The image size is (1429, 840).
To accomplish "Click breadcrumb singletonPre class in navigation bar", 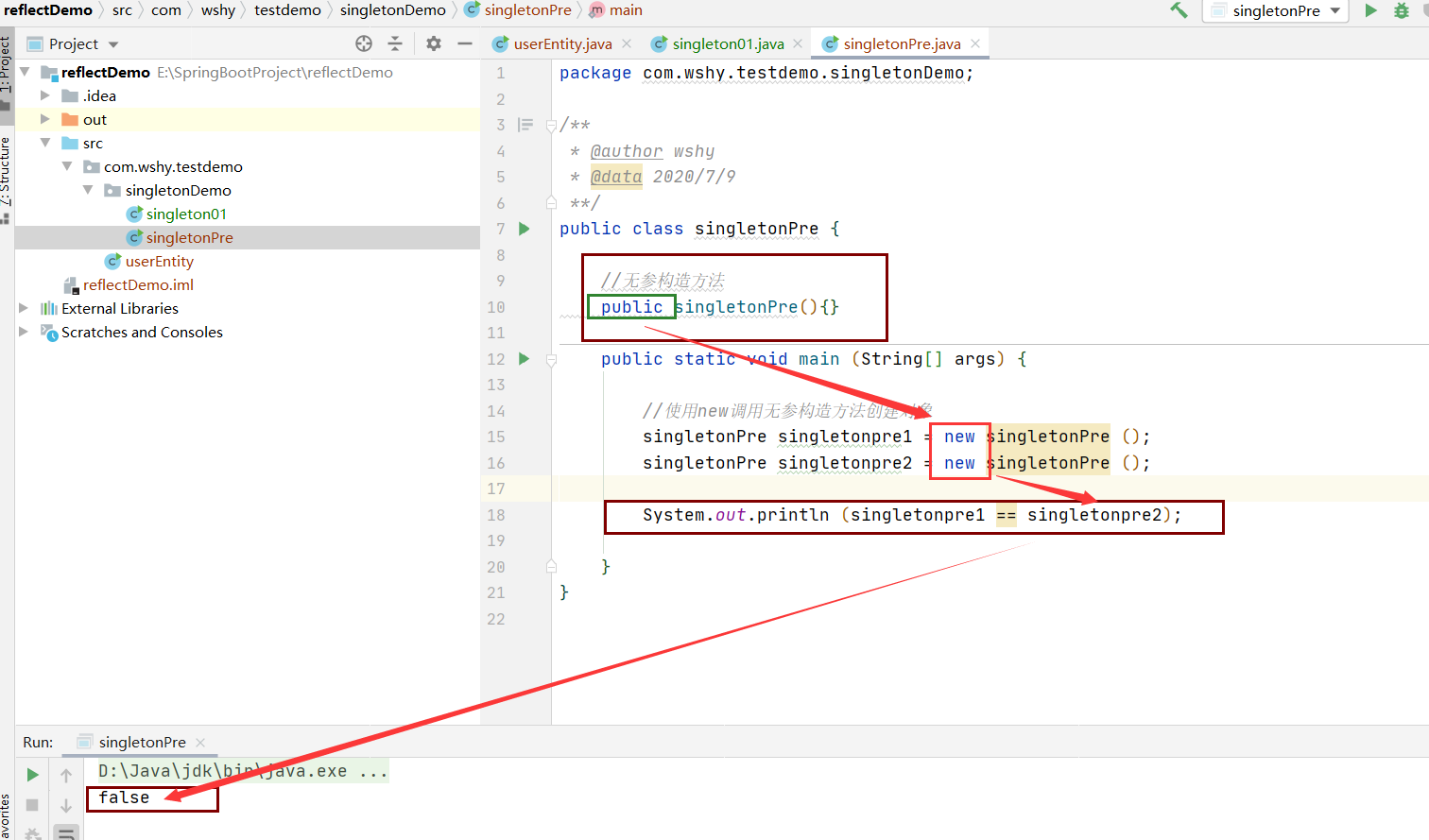I will pos(518,10).
